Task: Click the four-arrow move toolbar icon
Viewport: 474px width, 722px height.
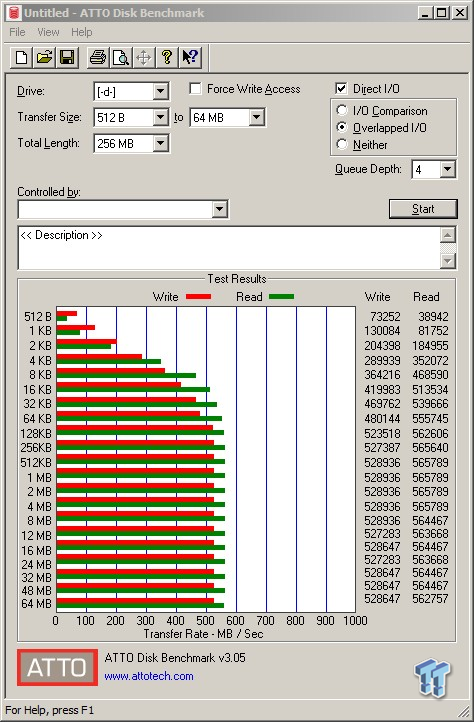Action: [144, 58]
